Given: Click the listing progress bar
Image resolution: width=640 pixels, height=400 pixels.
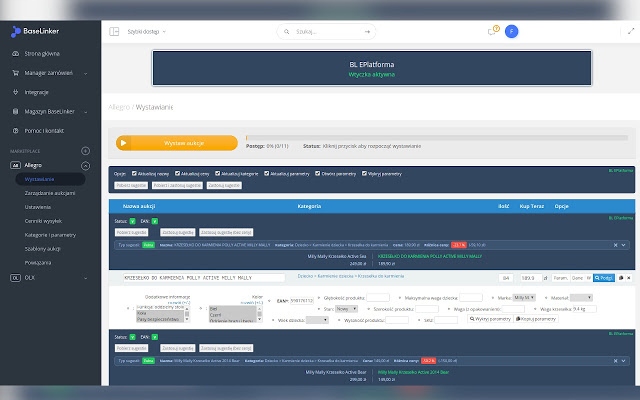Looking at the screenshot, I should pyautogui.click(x=437, y=138).
